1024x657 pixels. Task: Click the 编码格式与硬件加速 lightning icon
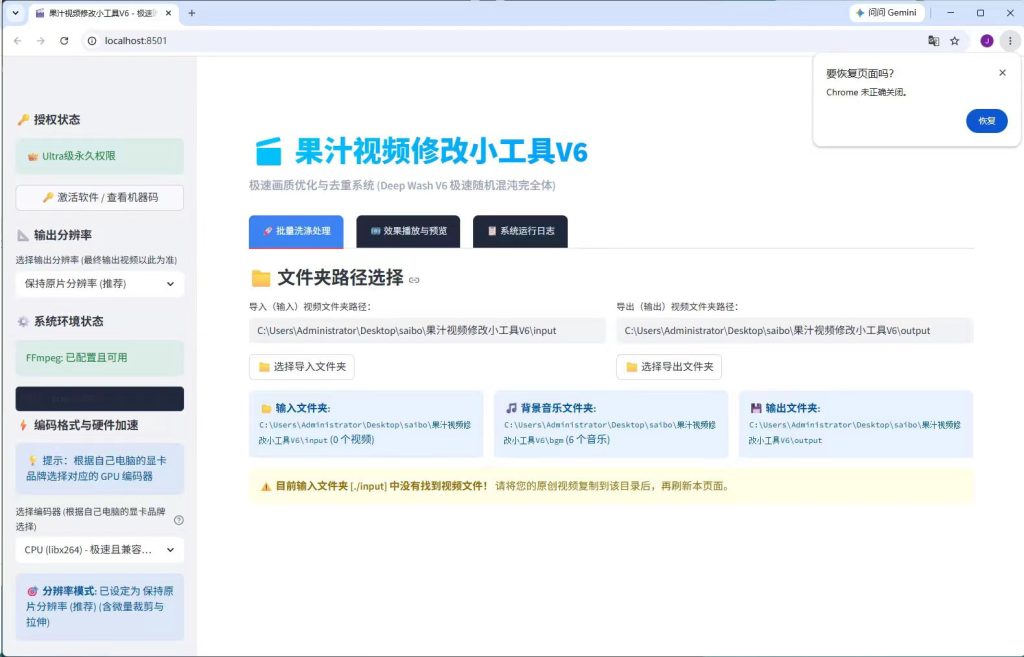pyautogui.click(x=23, y=425)
